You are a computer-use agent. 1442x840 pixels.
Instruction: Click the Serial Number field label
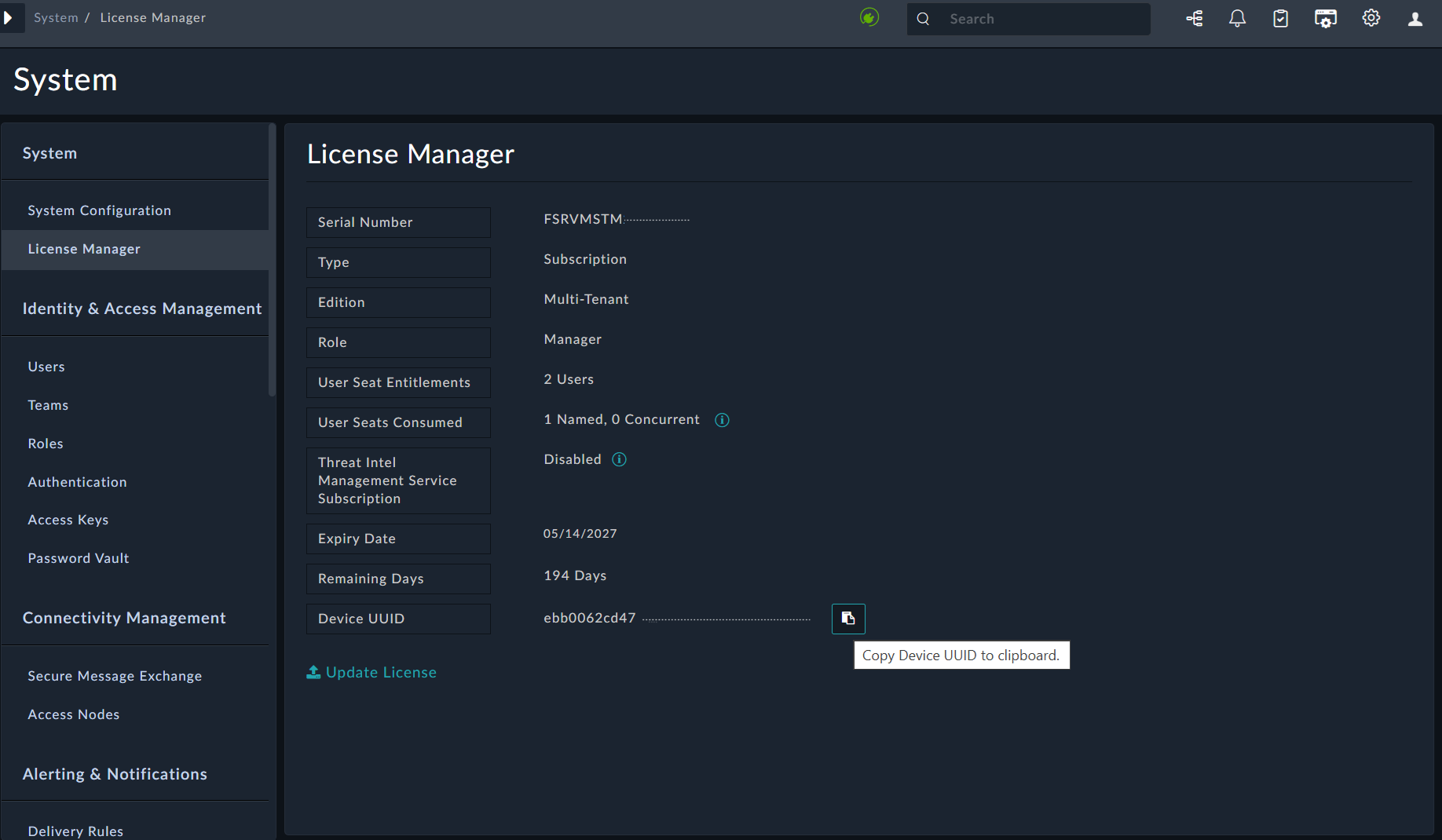pos(398,222)
